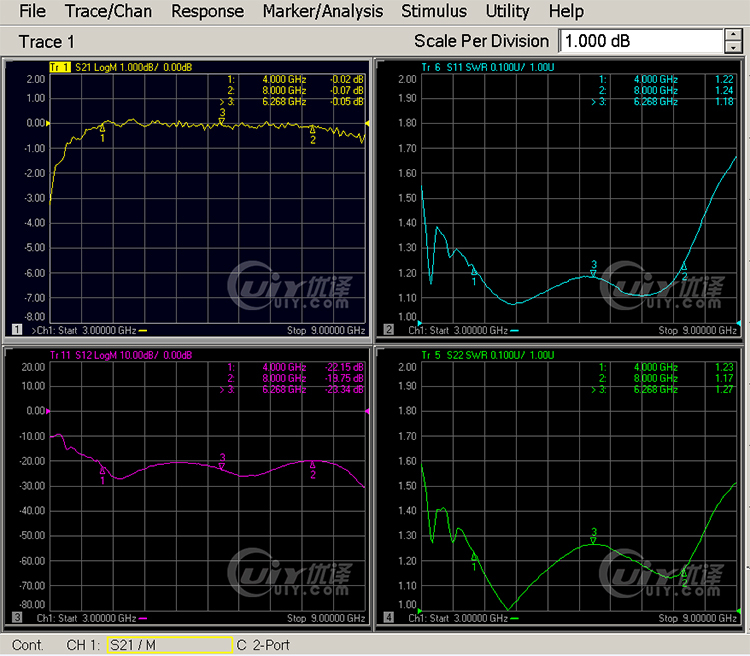Decrease scale per division with down arrow
Image resolution: width=750 pixels, height=656 pixels.
(x=733, y=47)
